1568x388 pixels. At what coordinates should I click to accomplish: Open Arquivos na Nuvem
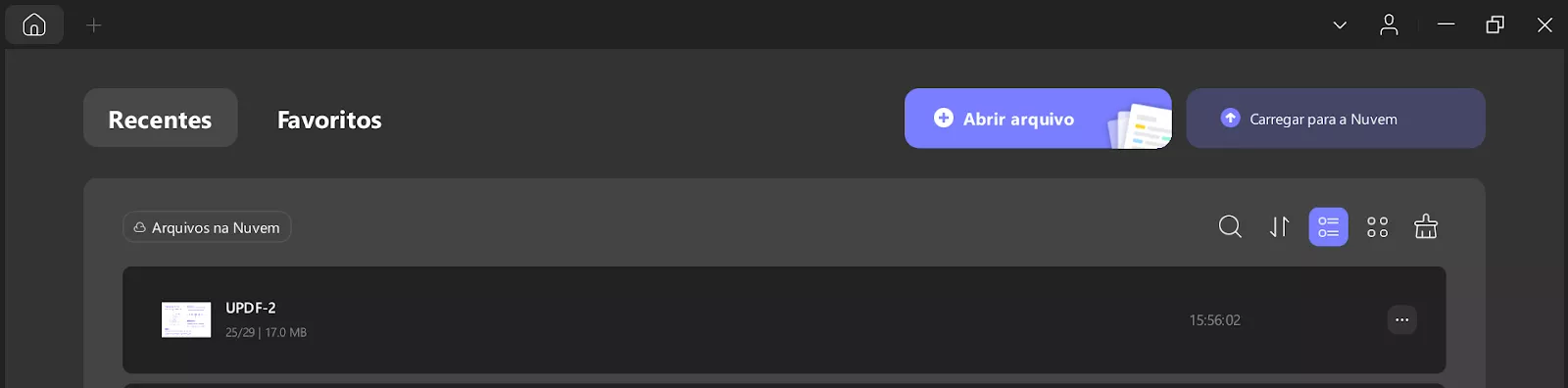pyautogui.click(x=207, y=227)
